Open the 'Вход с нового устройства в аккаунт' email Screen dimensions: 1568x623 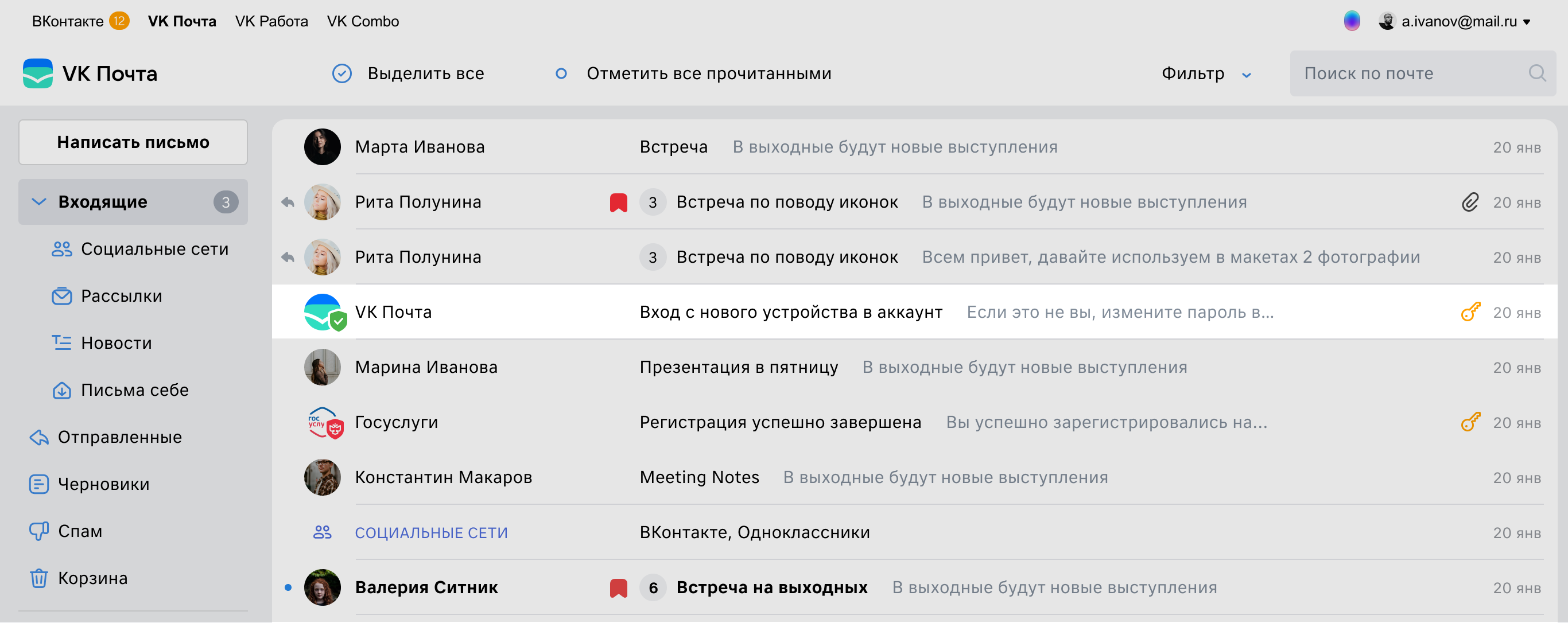914,312
